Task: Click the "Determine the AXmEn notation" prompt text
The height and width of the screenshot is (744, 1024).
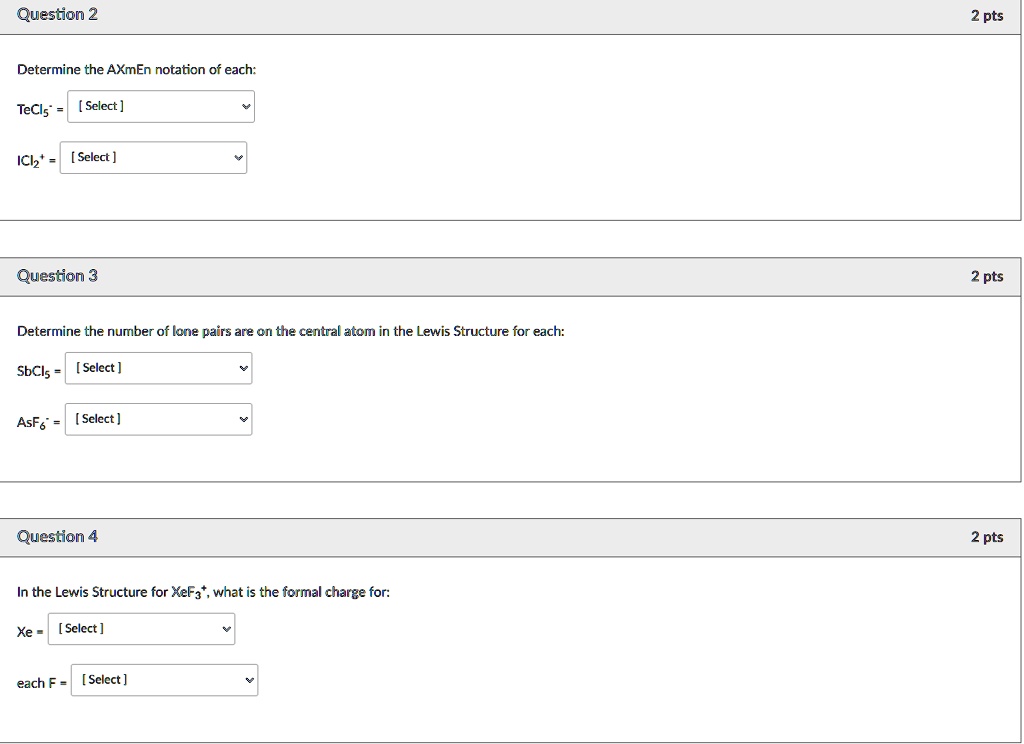Action: click(x=136, y=70)
